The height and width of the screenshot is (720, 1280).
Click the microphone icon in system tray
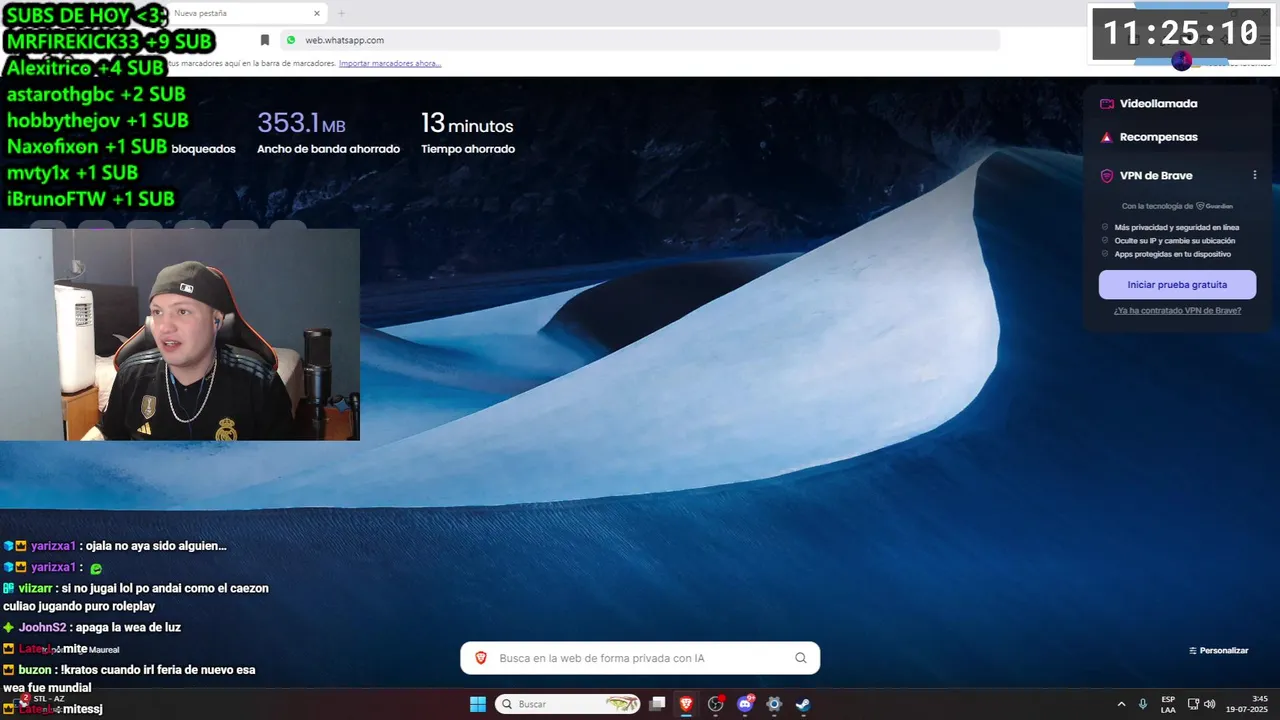1143,704
